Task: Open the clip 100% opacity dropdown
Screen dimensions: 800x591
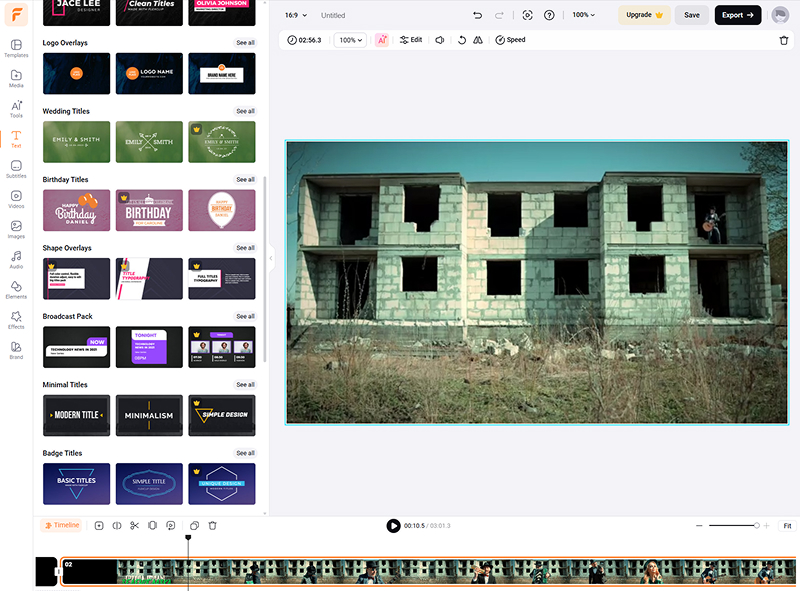Action: click(350, 40)
